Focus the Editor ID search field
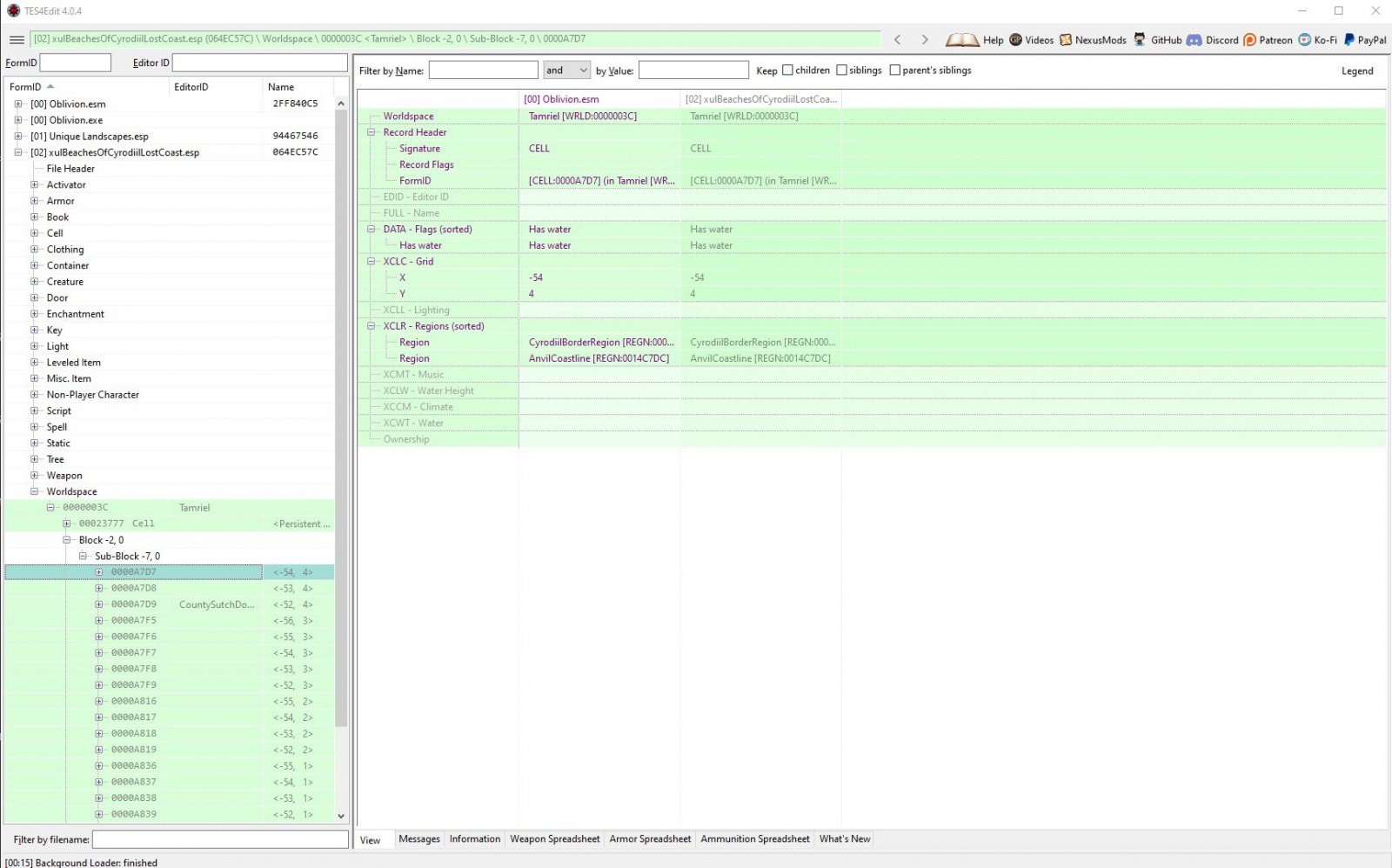Image resolution: width=1392 pixels, height=868 pixels. [x=260, y=63]
